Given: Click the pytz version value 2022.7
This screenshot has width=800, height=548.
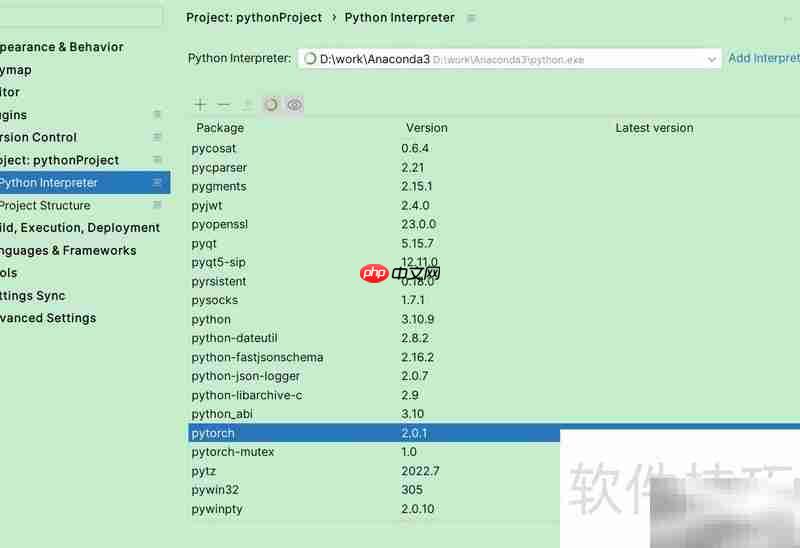Looking at the screenshot, I should [420, 471].
